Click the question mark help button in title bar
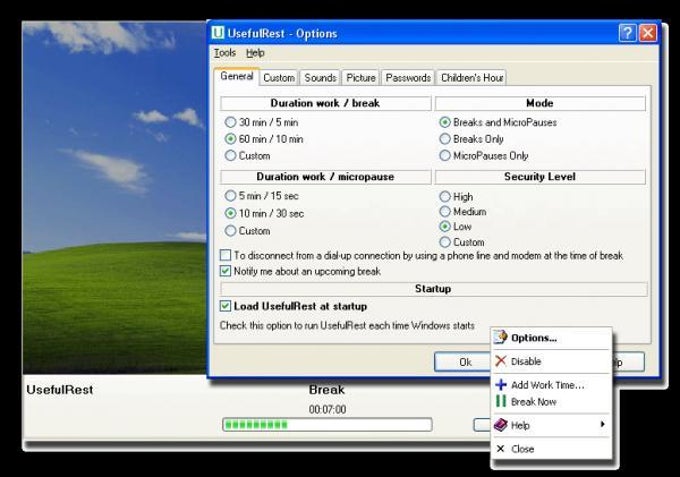This screenshot has height=477, width=680. pyautogui.click(x=627, y=33)
